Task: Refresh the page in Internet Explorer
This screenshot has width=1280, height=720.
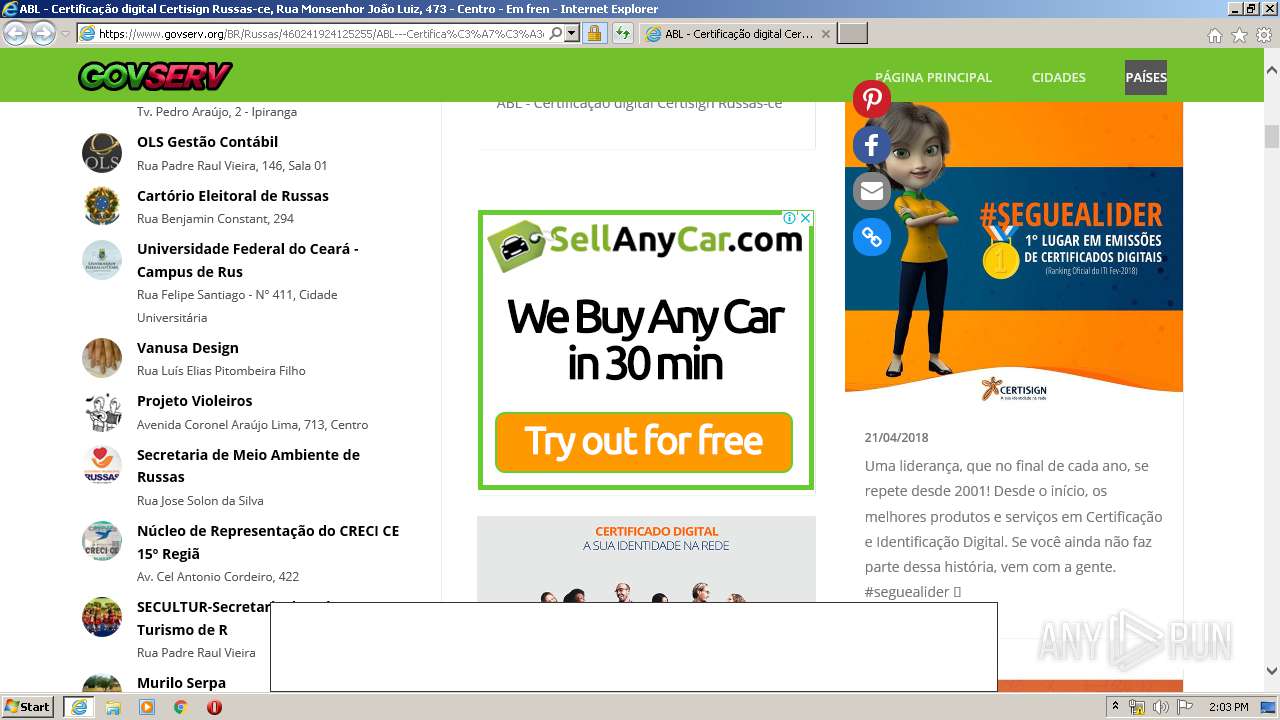Action: 622,33
